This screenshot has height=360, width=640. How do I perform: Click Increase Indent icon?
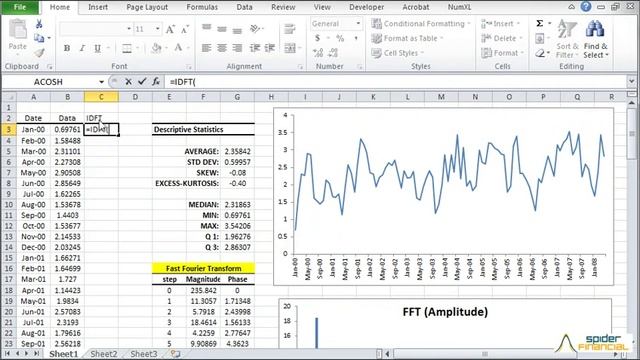(x=270, y=48)
